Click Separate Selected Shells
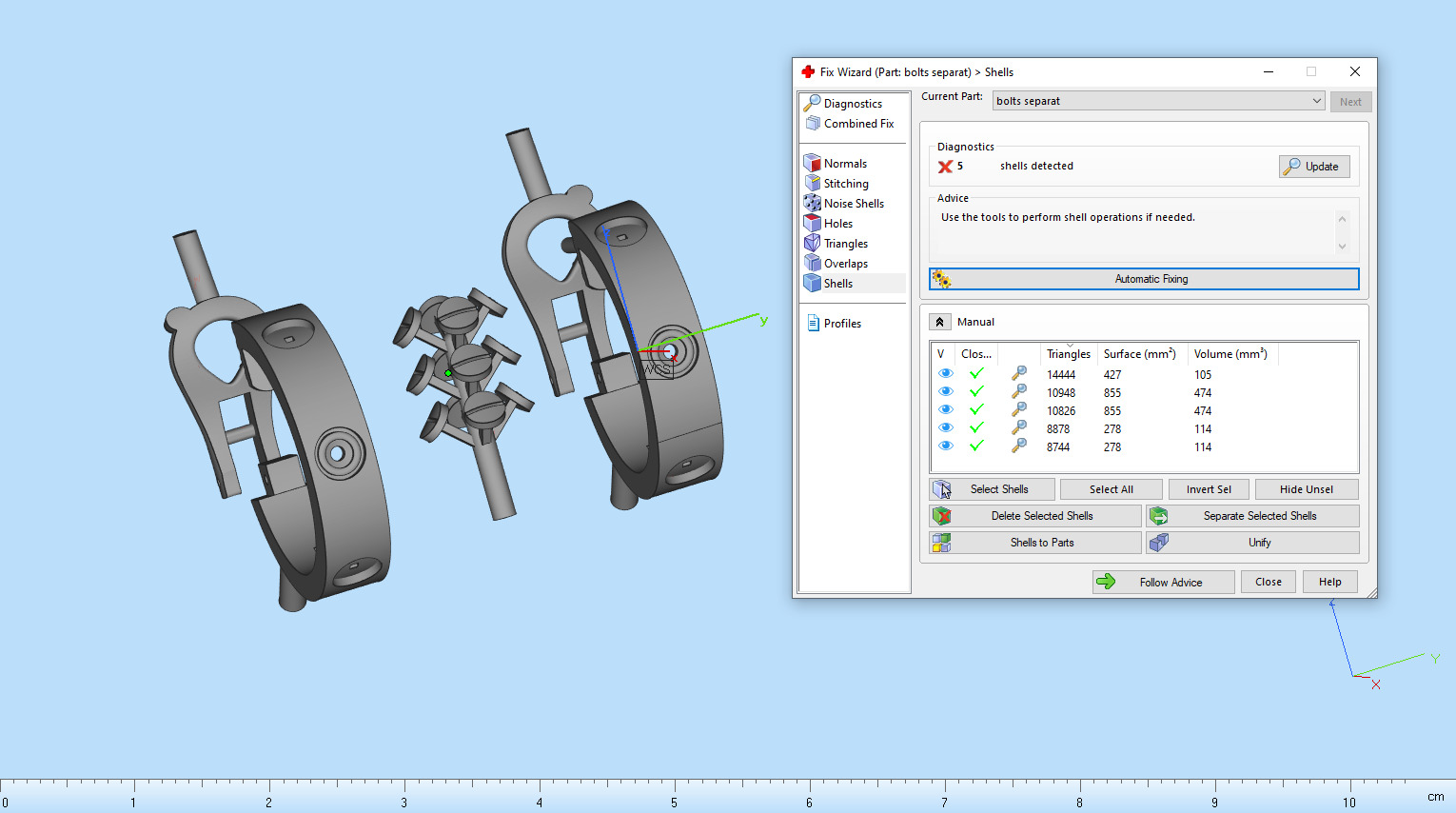Image resolution: width=1456 pixels, height=813 pixels. (1253, 516)
